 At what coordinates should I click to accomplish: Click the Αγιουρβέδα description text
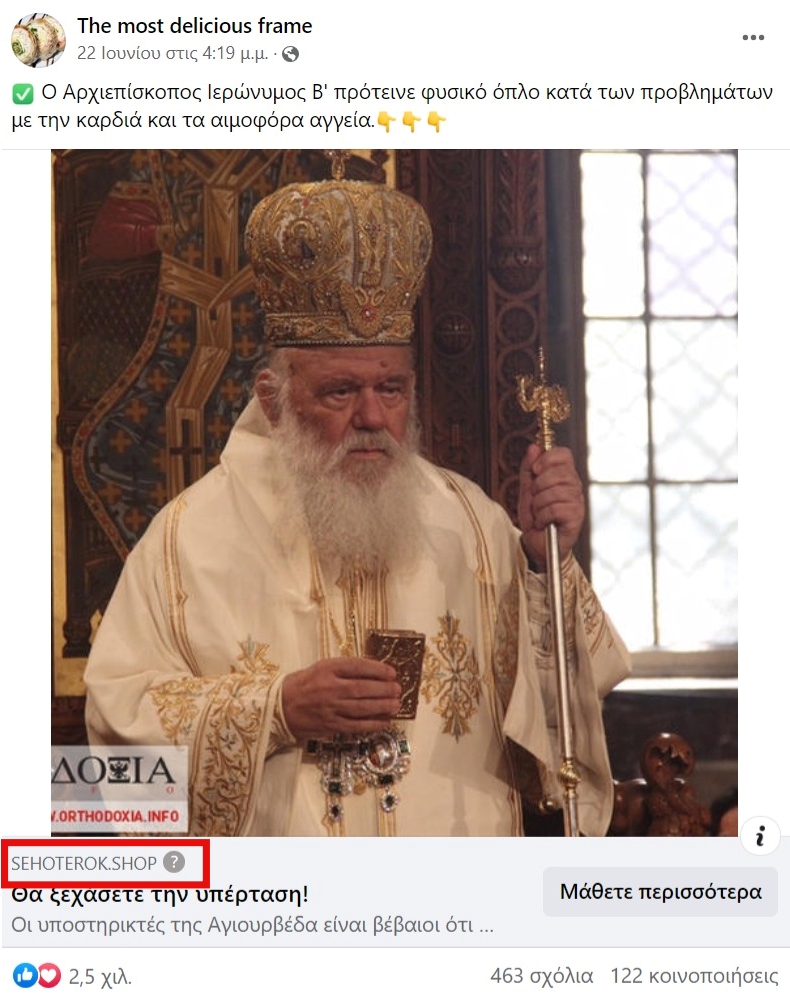(x=252, y=925)
